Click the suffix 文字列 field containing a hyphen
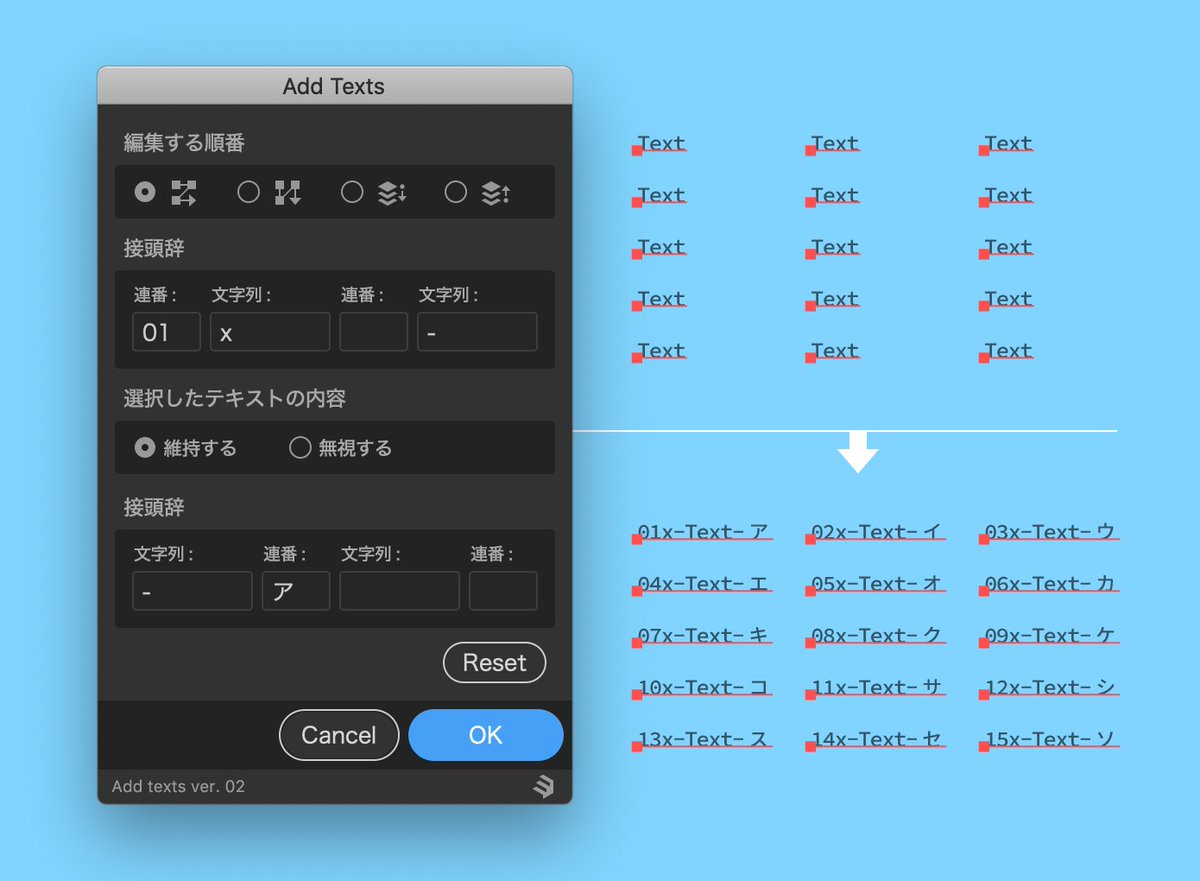Screen dimensions: 1200x881 point(192,590)
